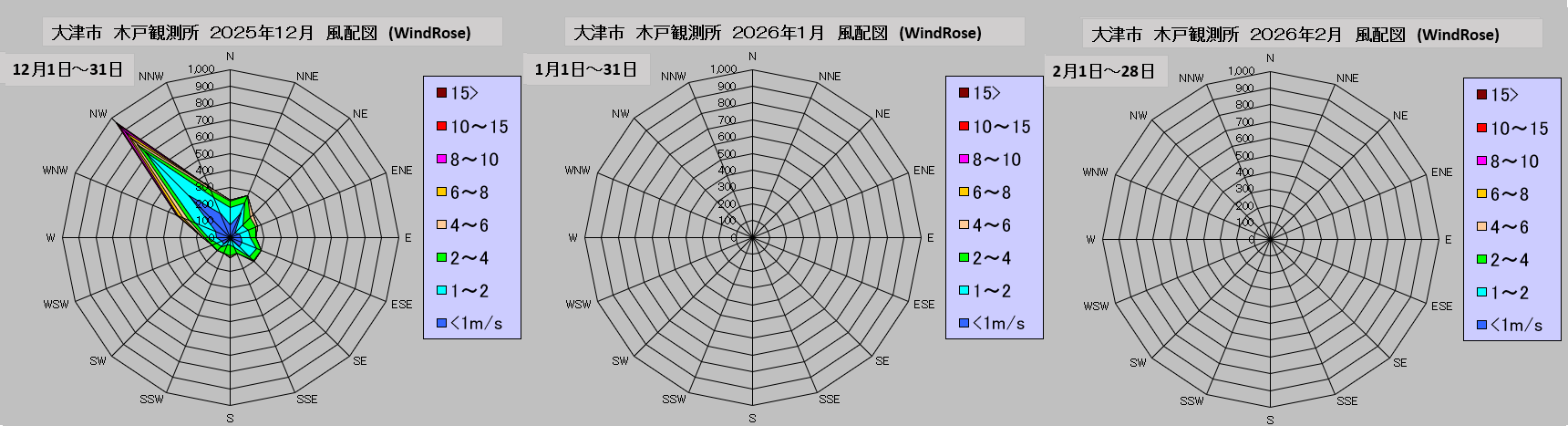
Task: Select the 2月1日～28日 date range label
Action: coord(1103,71)
